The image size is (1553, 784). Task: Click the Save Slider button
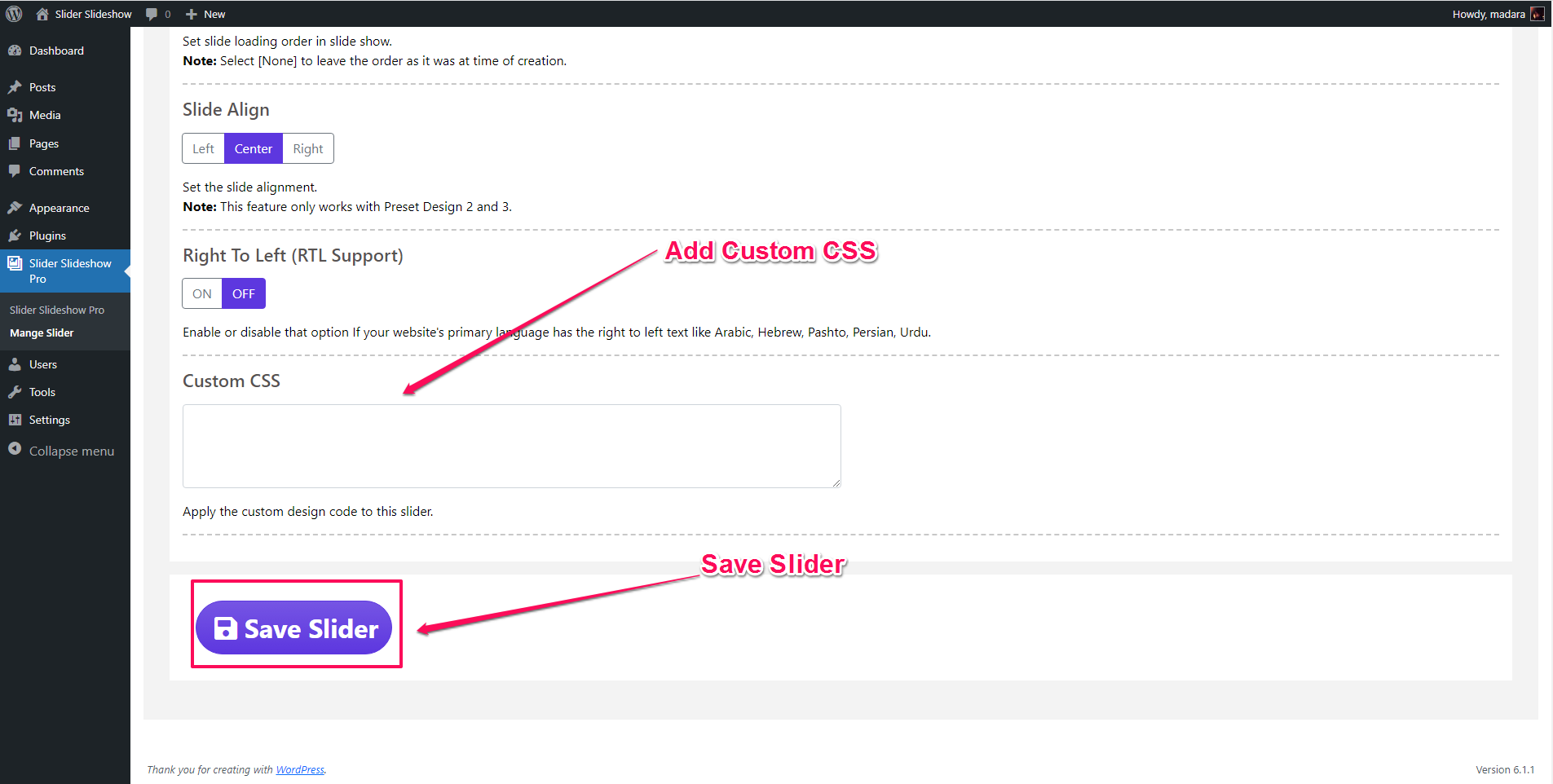point(293,628)
